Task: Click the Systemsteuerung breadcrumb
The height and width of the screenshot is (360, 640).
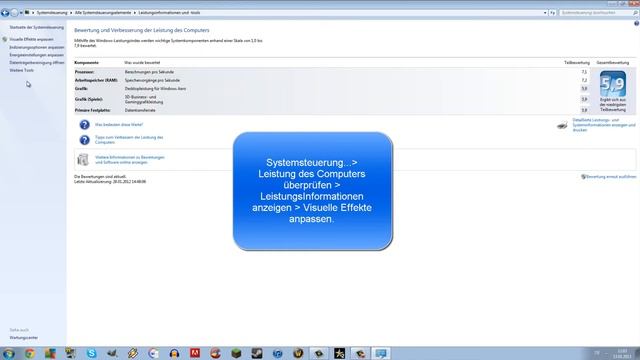Action: (52, 13)
